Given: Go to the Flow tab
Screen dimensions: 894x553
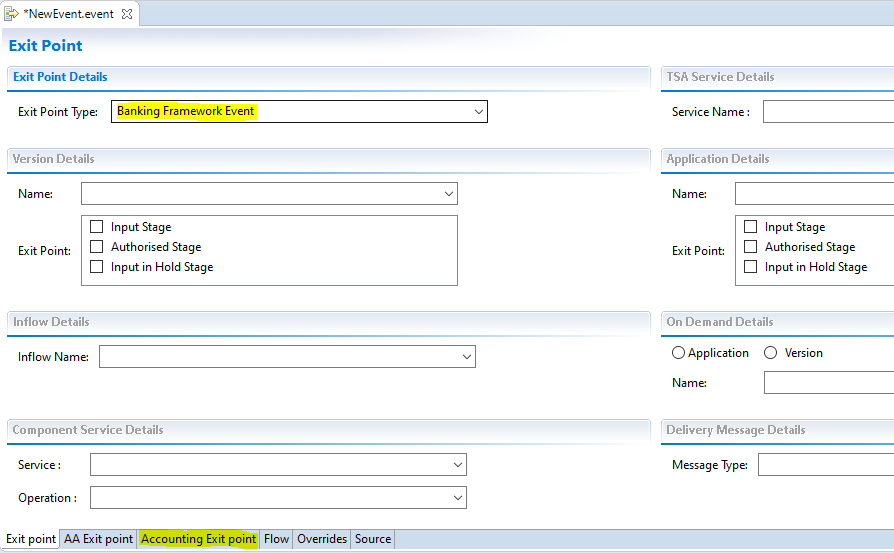Looking at the screenshot, I should coord(277,539).
